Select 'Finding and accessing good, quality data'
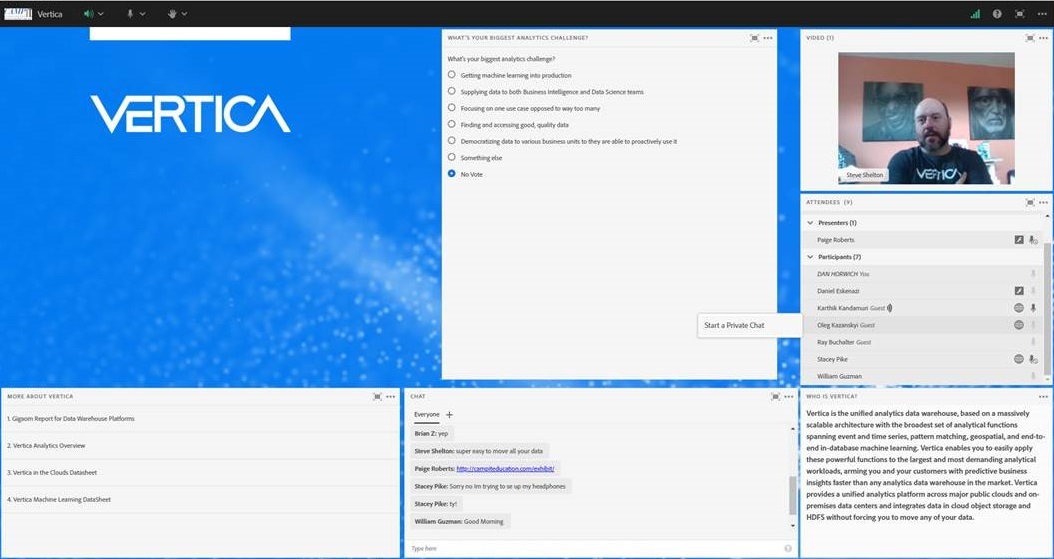1054x559 pixels. (x=452, y=124)
